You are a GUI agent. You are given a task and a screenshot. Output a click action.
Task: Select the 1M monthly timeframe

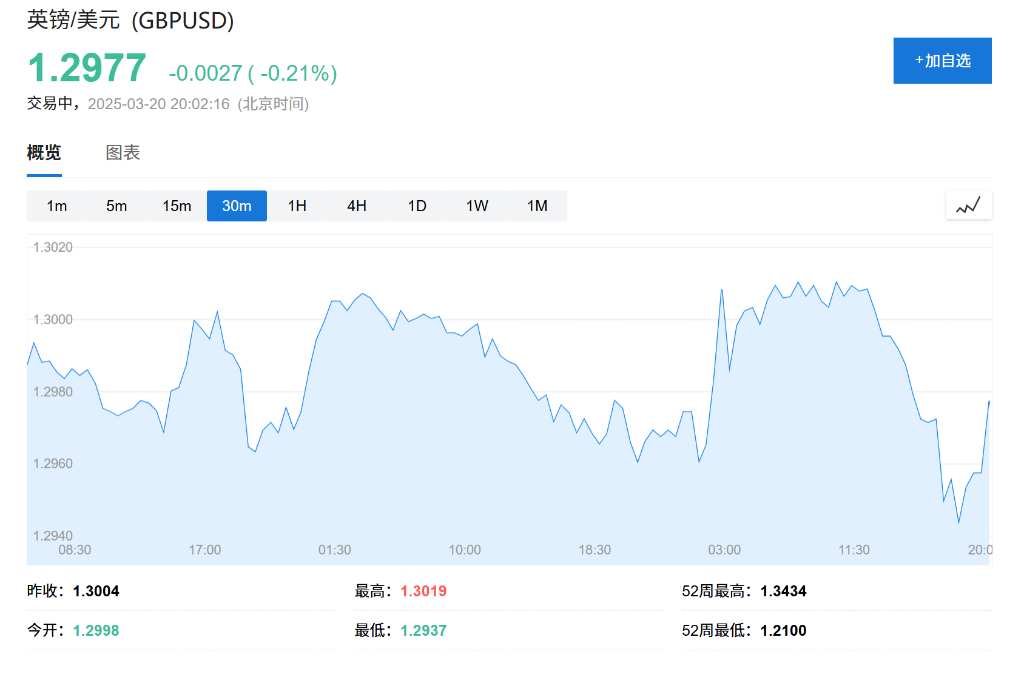tap(537, 206)
